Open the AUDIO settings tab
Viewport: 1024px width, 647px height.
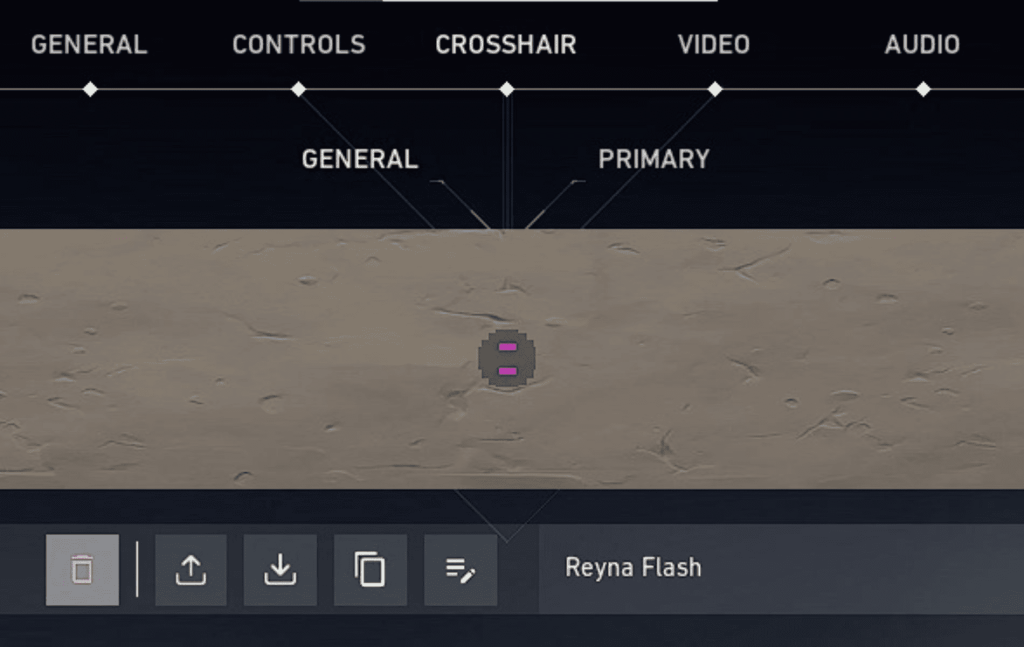(x=922, y=45)
